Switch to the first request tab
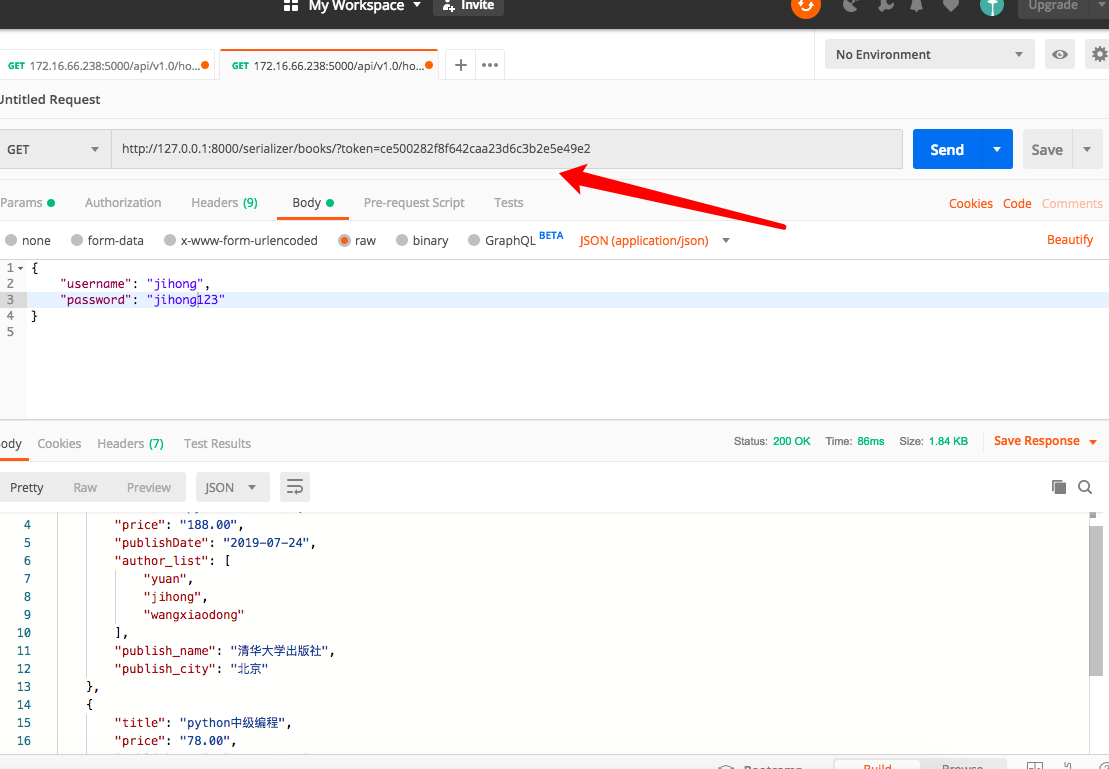 (108, 65)
